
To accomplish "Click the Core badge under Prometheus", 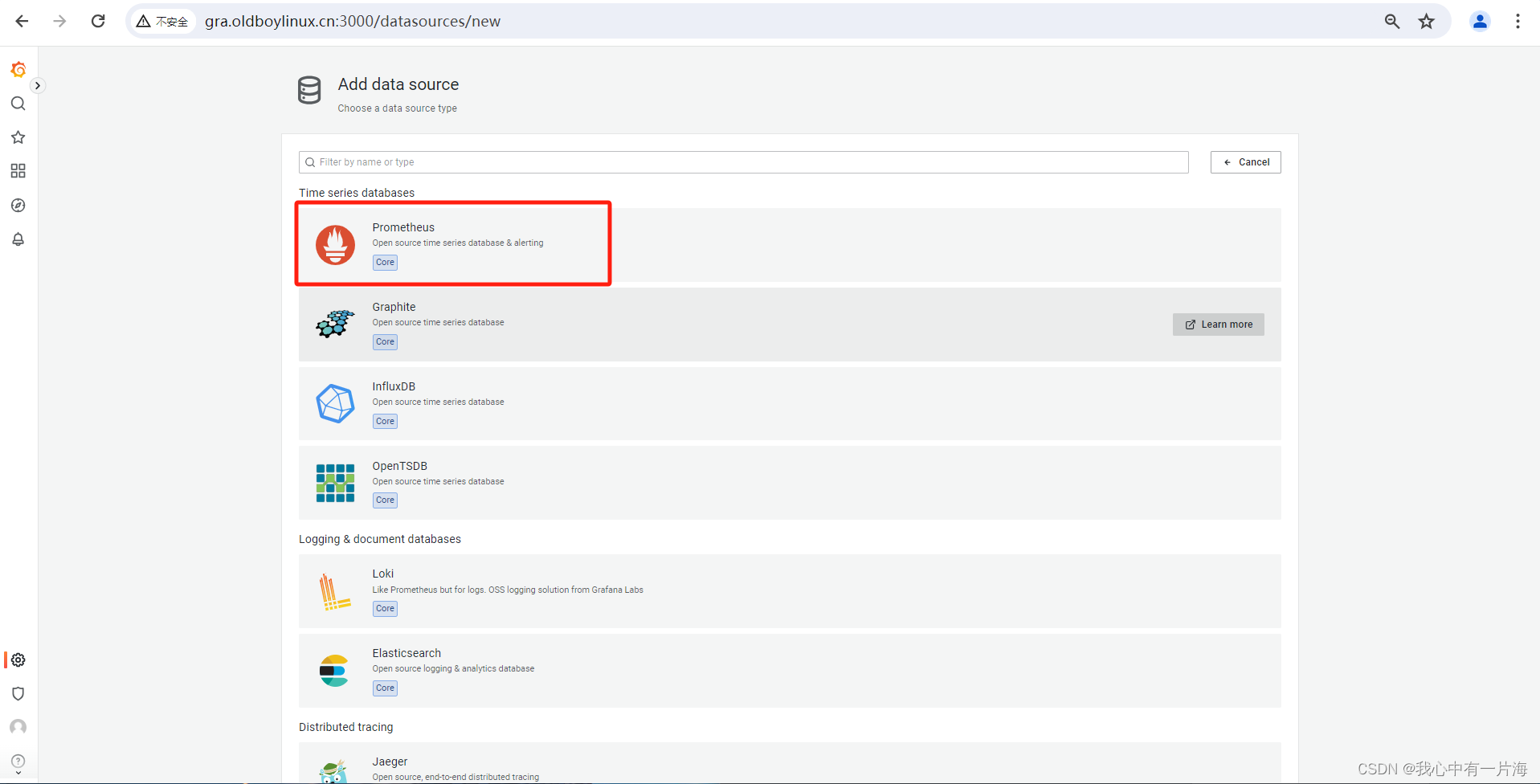I will tap(385, 263).
